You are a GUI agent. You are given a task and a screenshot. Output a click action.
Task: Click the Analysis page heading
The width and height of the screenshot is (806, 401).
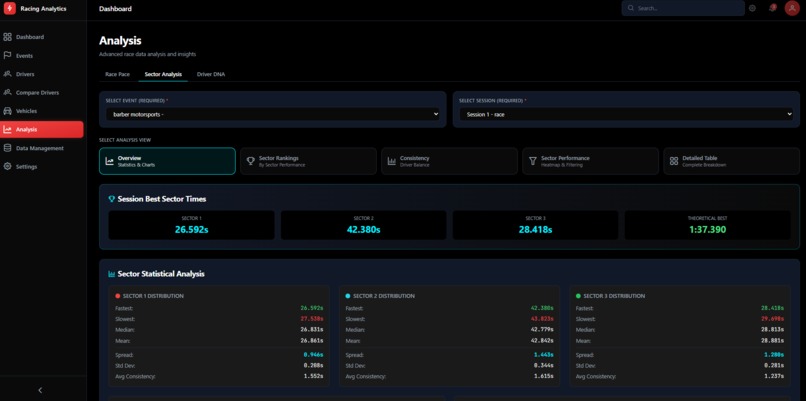pyautogui.click(x=120, y=41)
